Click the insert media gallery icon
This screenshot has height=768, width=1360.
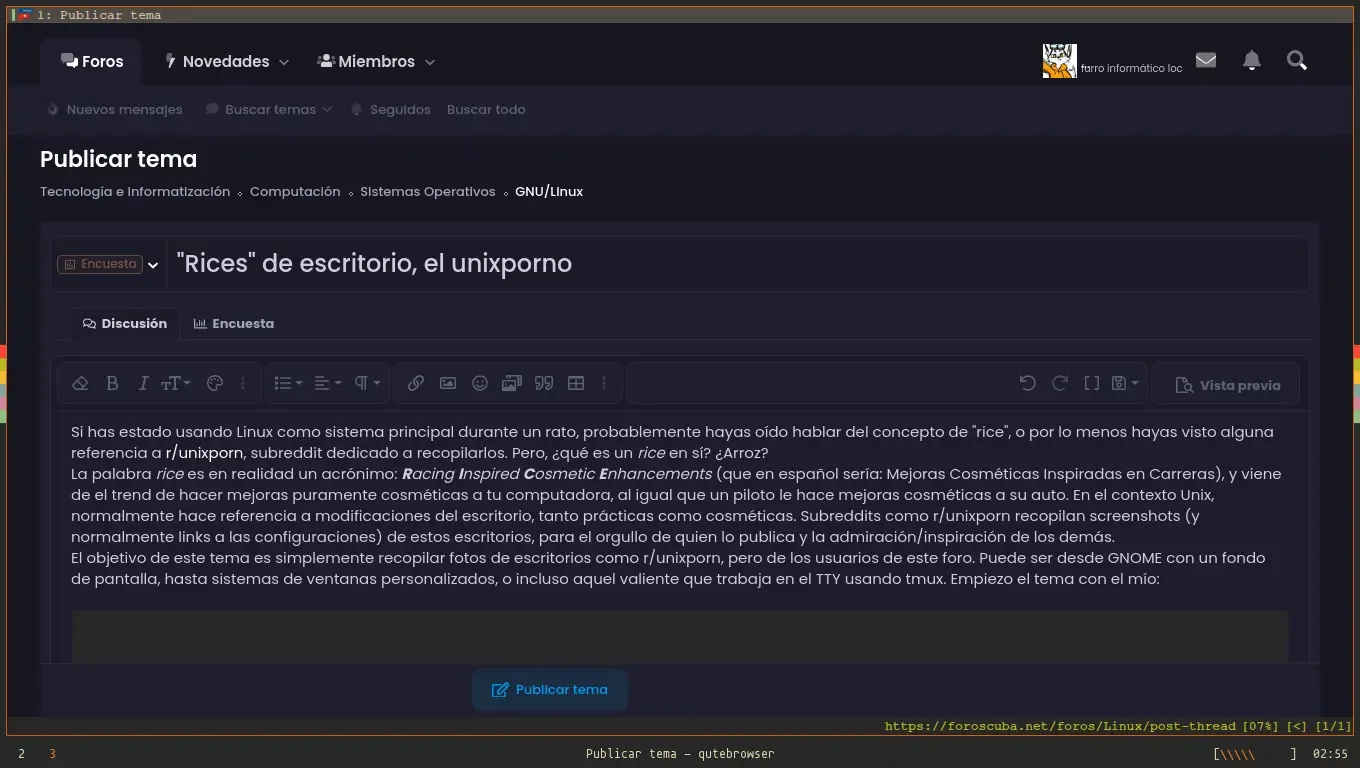[512, 383]
